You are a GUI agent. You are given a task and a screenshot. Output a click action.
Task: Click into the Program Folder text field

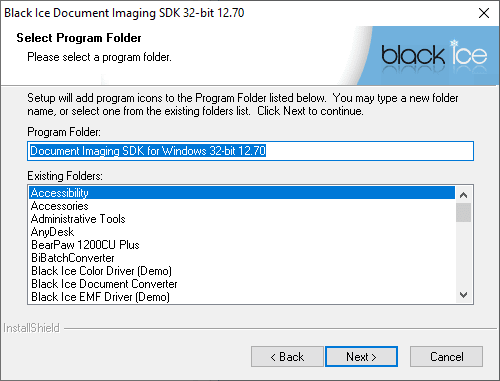click(250, 151)
